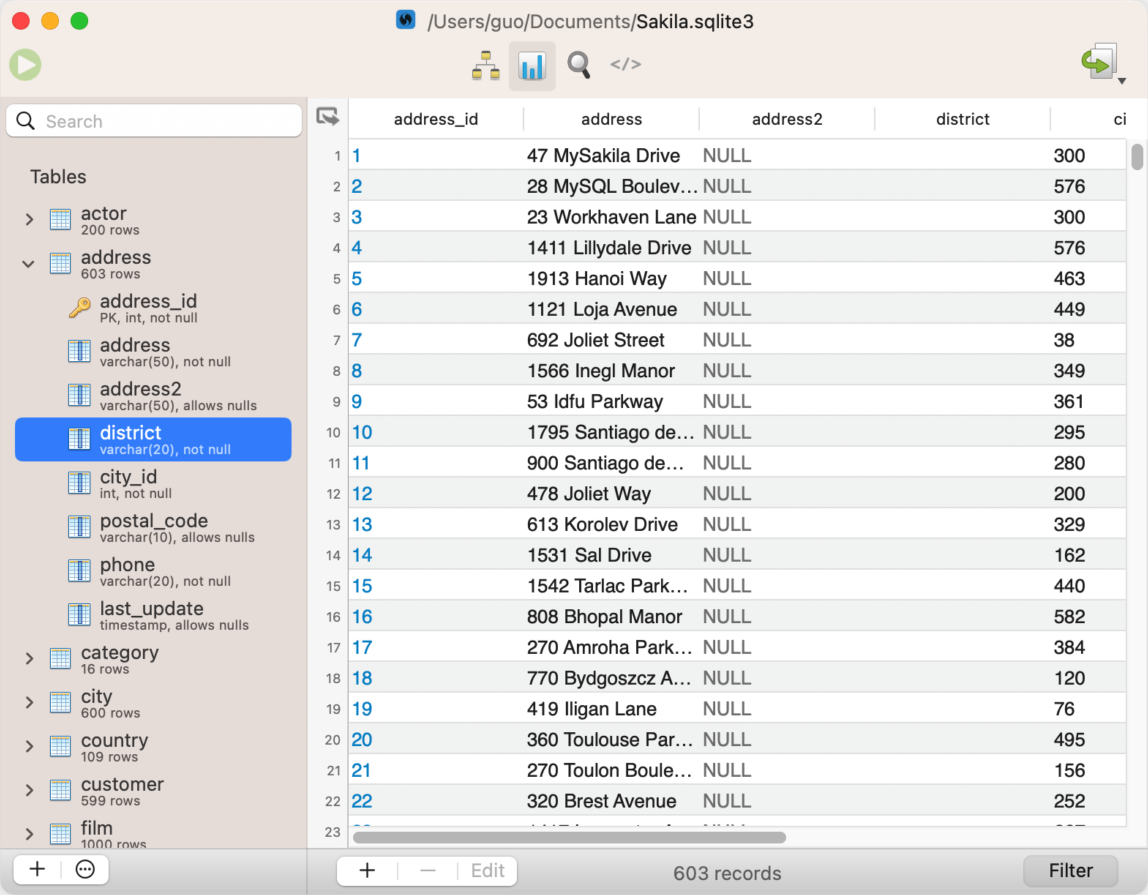Click the address_id primary key icon
Viewport: 1148px width, 895px height.
click(80, 308)
